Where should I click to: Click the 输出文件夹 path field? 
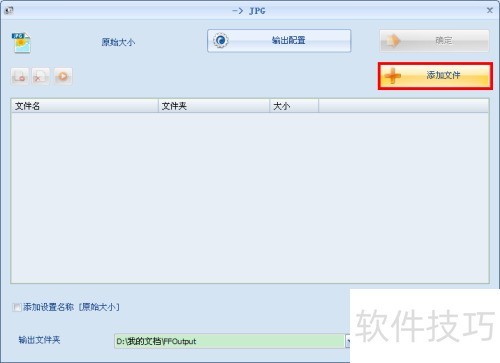pyautogui.click(x=229, y=341)
